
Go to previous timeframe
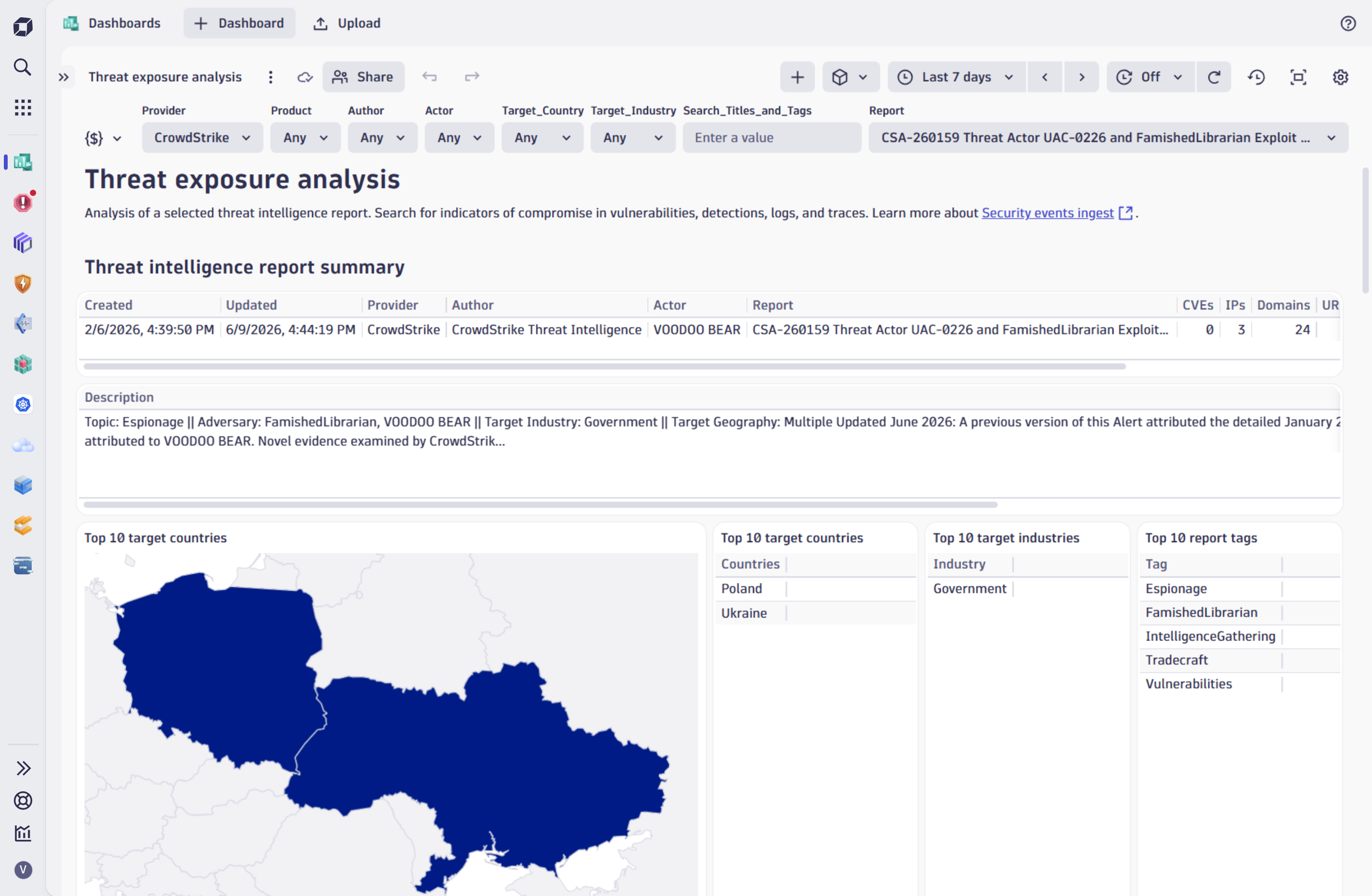click(1044, 77)
